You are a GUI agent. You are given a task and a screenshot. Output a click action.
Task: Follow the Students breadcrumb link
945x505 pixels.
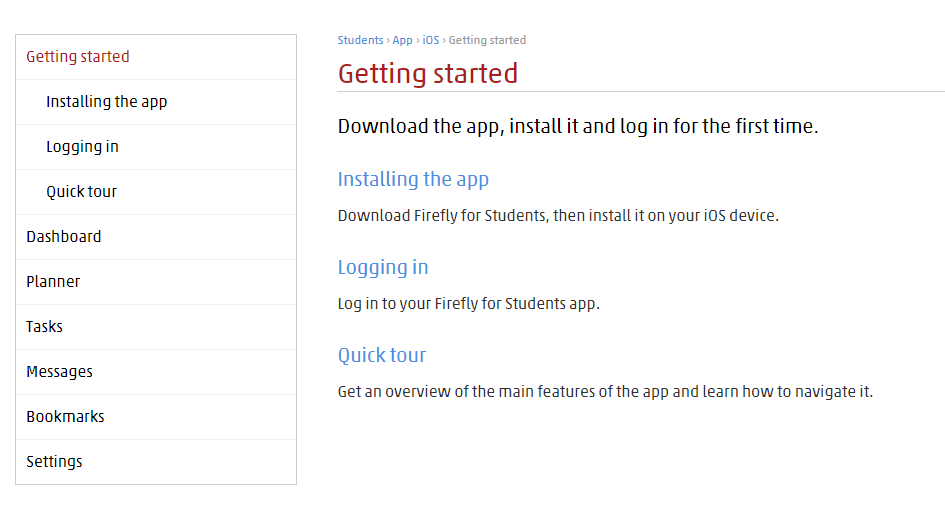(x=360, y=40)
